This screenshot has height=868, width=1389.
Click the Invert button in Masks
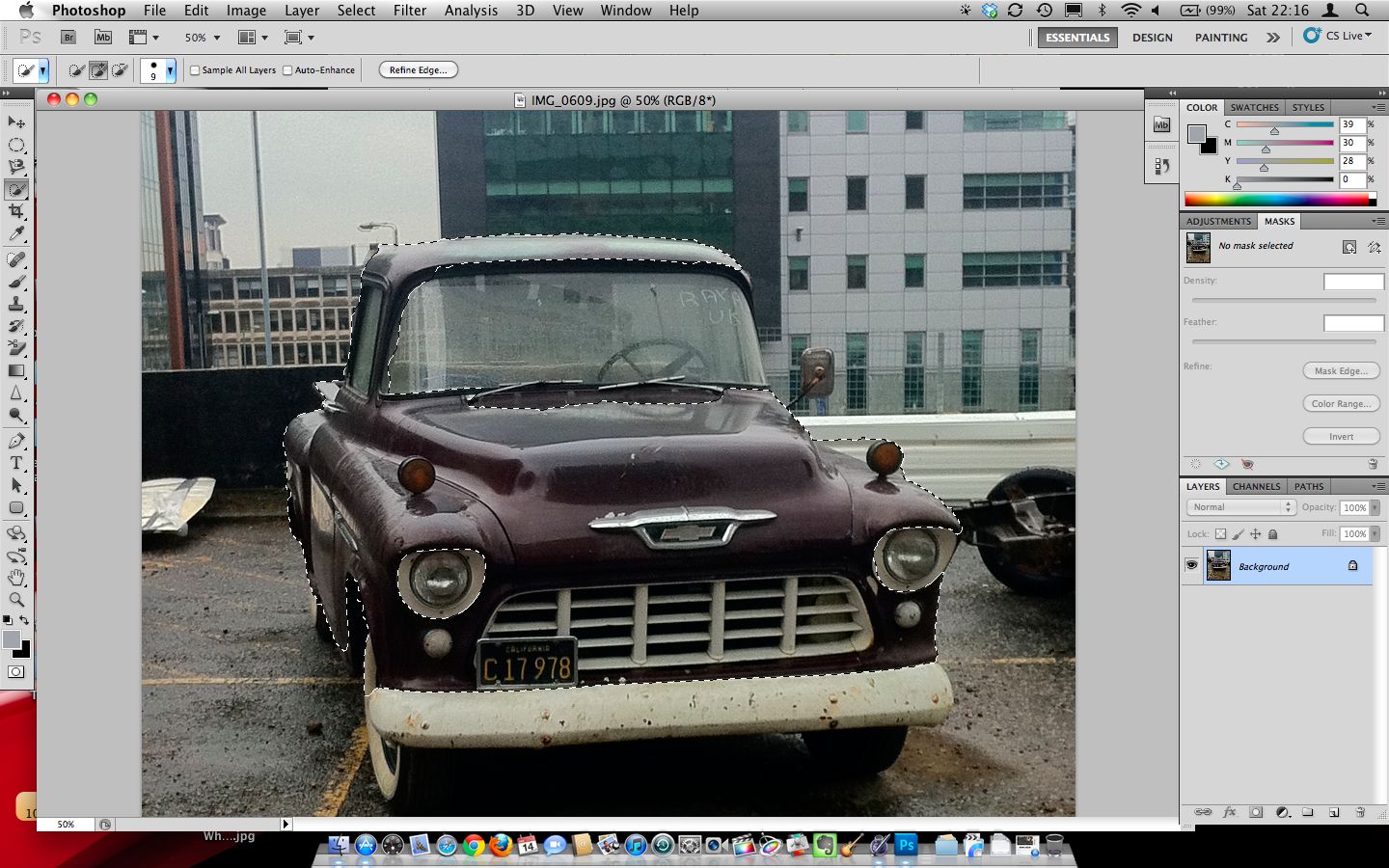(1341, 437)
